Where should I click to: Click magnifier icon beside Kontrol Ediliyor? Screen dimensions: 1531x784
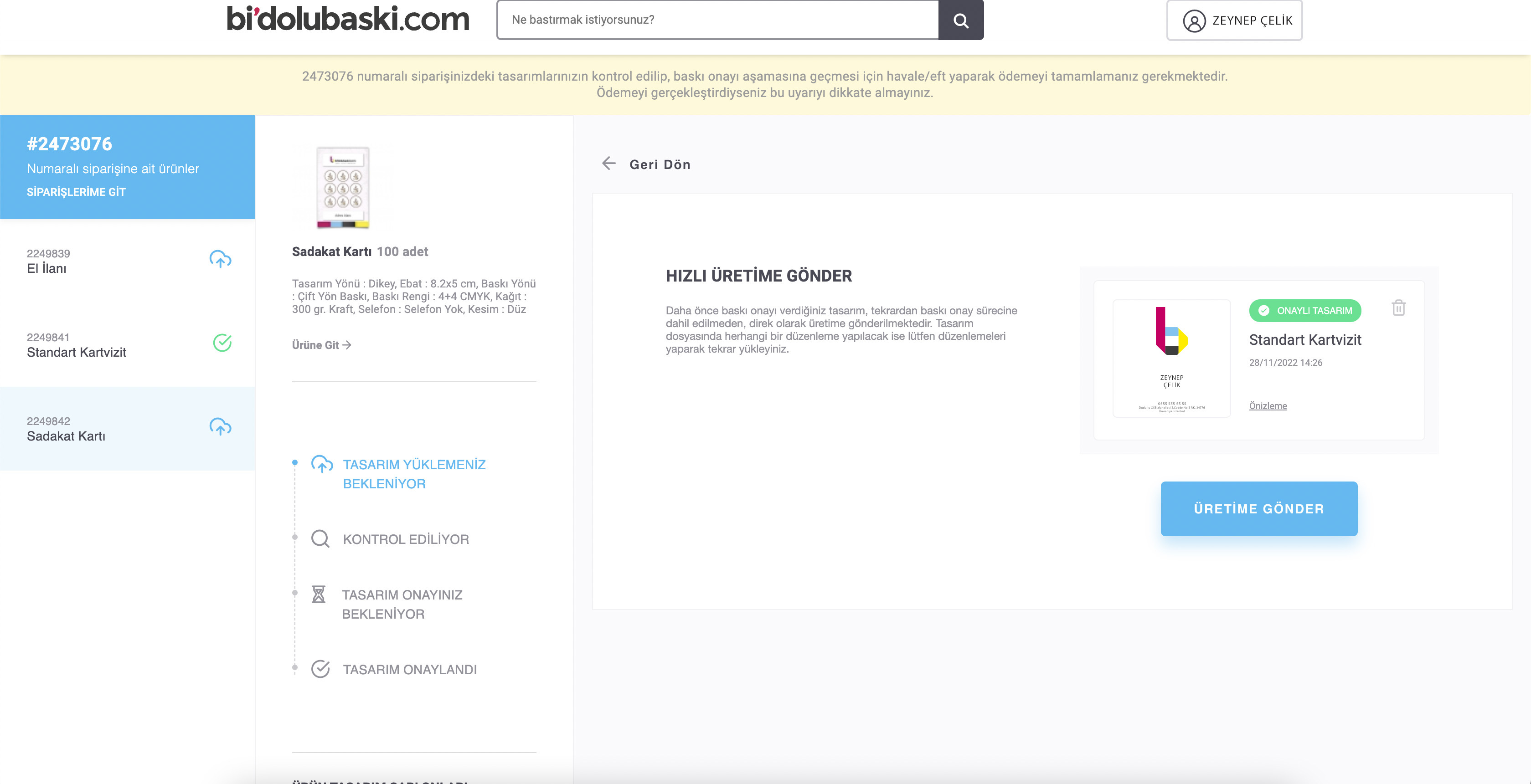(x=320, y=539)
